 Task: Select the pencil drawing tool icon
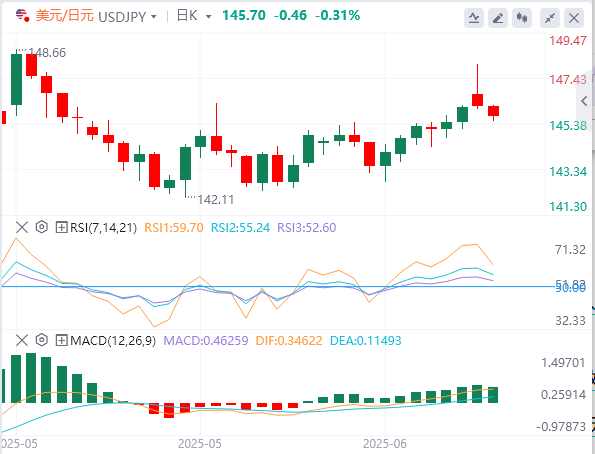(498, 18)
